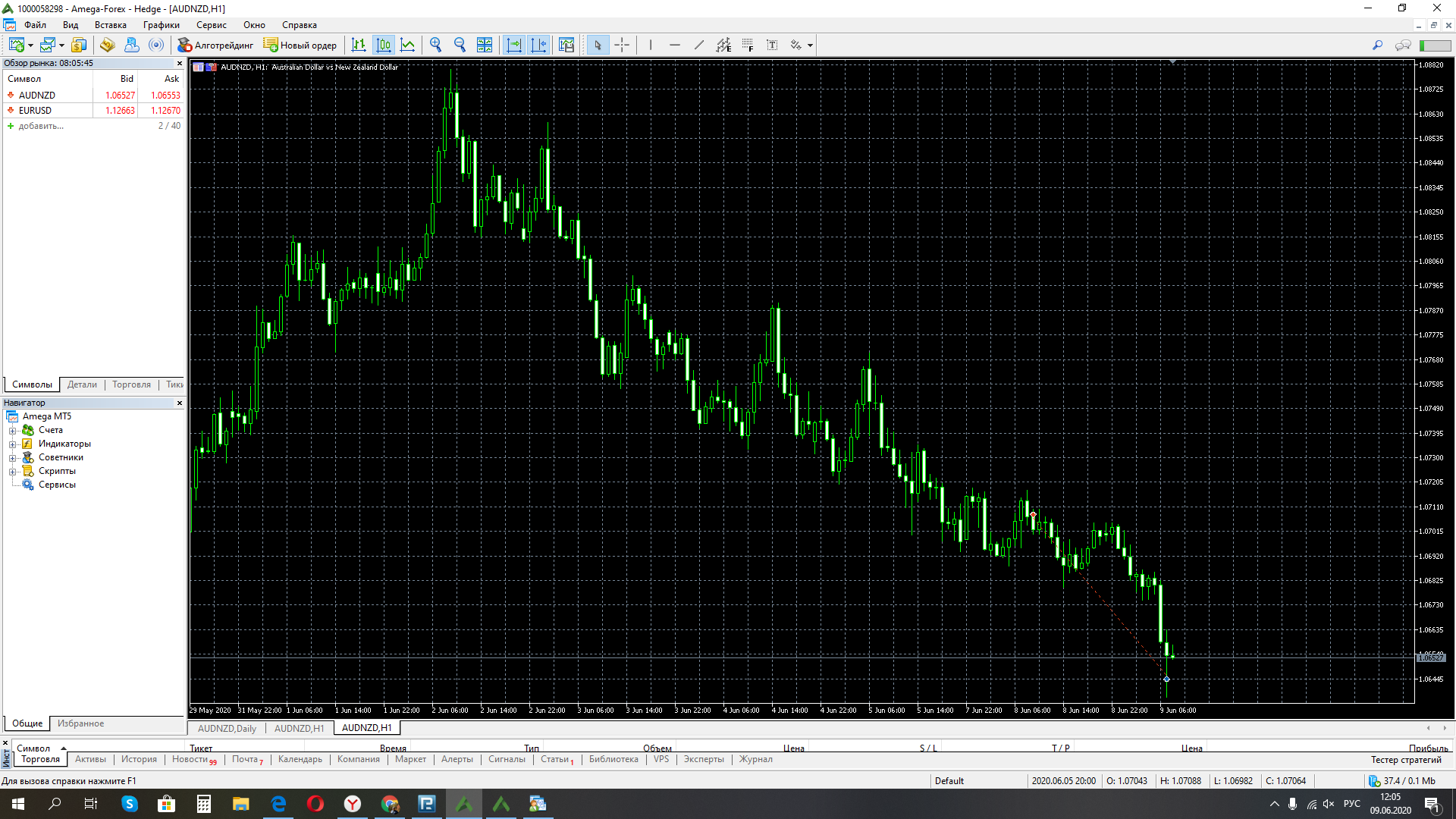
Task: Select the Fibonacci retracement tool
Action: pyautogui.click(x=748, y=45)
